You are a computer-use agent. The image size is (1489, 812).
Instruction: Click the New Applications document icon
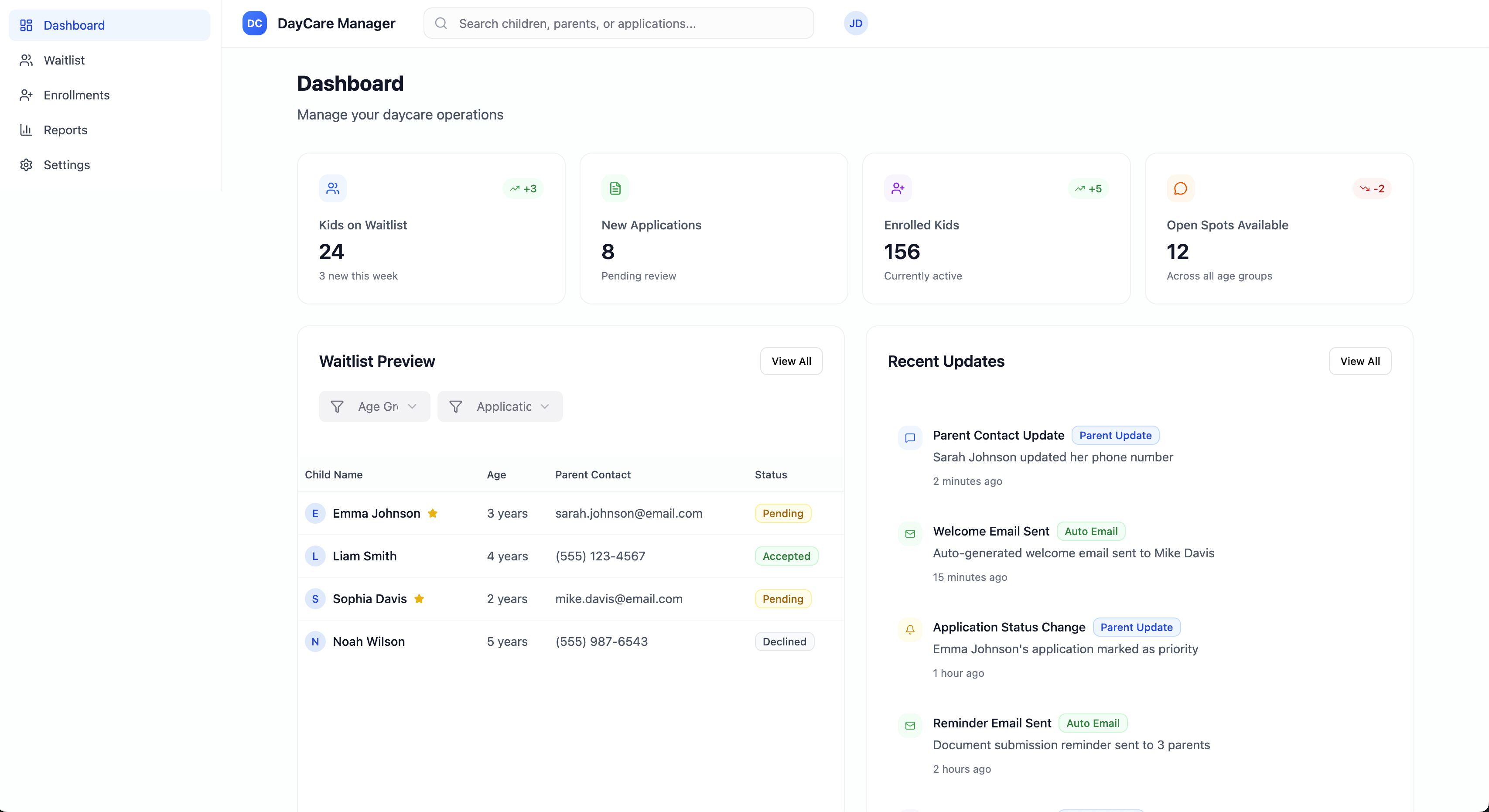pyautogui.click(x=615, y=188)
